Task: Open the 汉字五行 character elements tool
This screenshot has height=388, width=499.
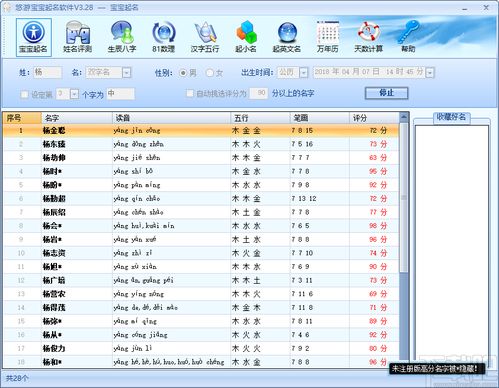Action: pos(205,37)
